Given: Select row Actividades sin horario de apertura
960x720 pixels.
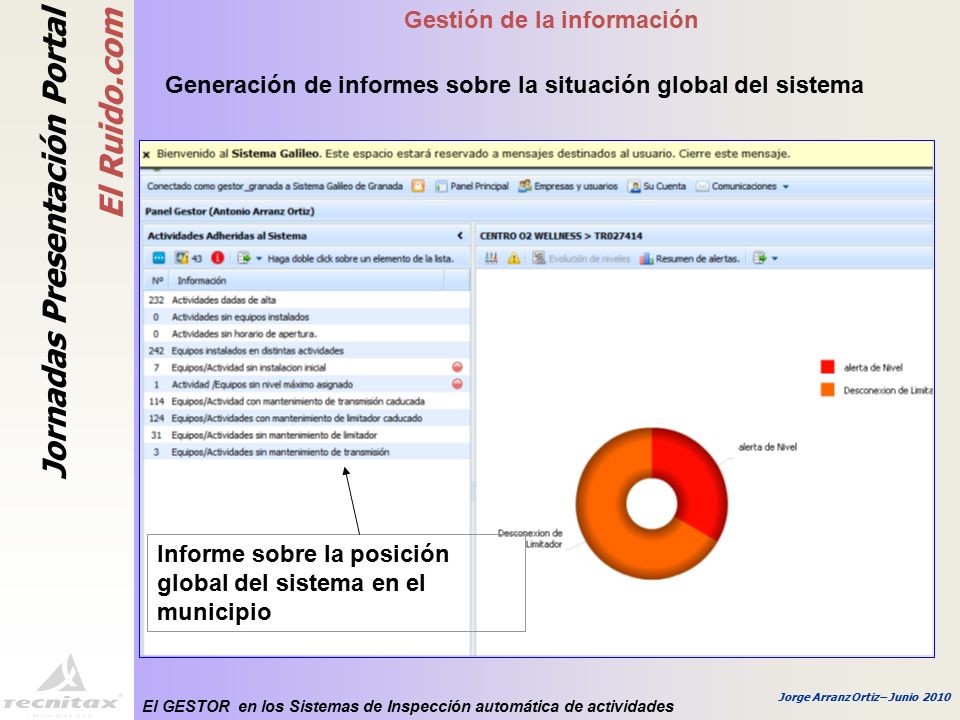Looking at the screenshot, I should 307,334.
